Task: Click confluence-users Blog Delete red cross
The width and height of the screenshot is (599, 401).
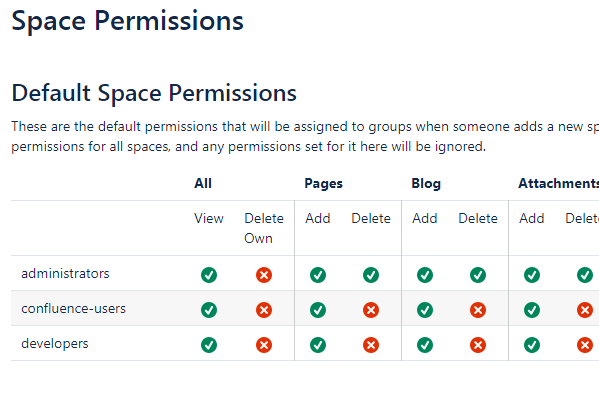Action: point(478,310)
